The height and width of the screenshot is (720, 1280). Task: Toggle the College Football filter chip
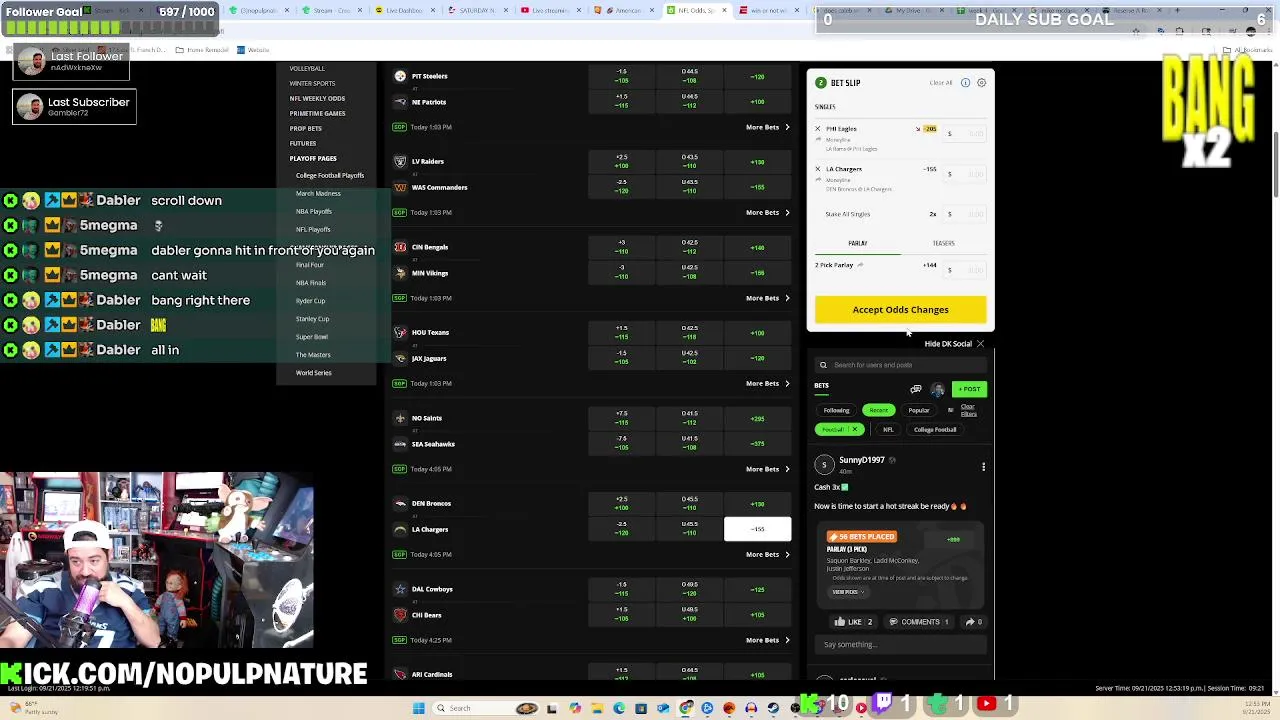click(935, 430)
